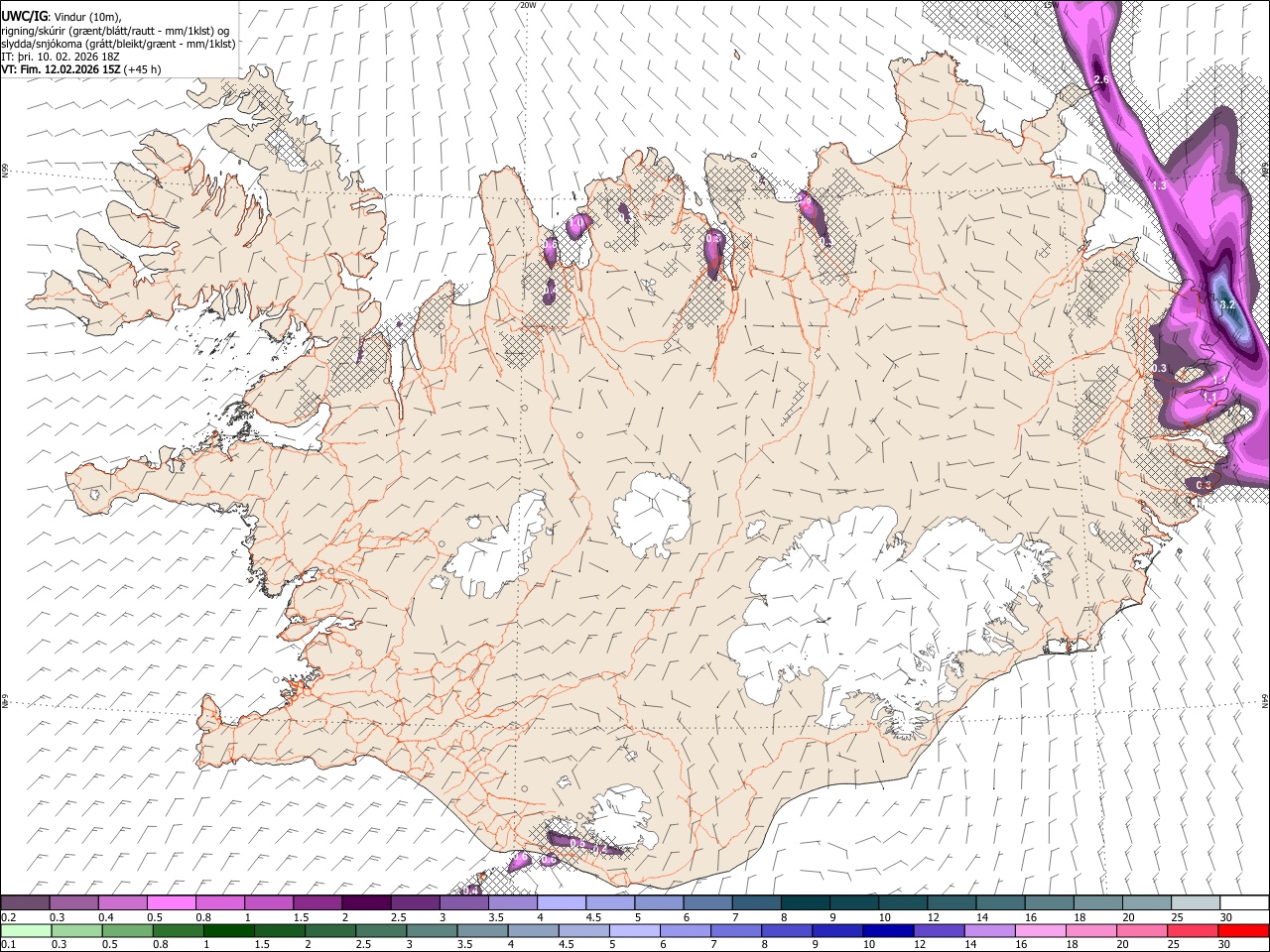Click the Hofsjökull glacier in central Iceland
The height and width of the screenshot is (952, 1270).
pos(652,515)
